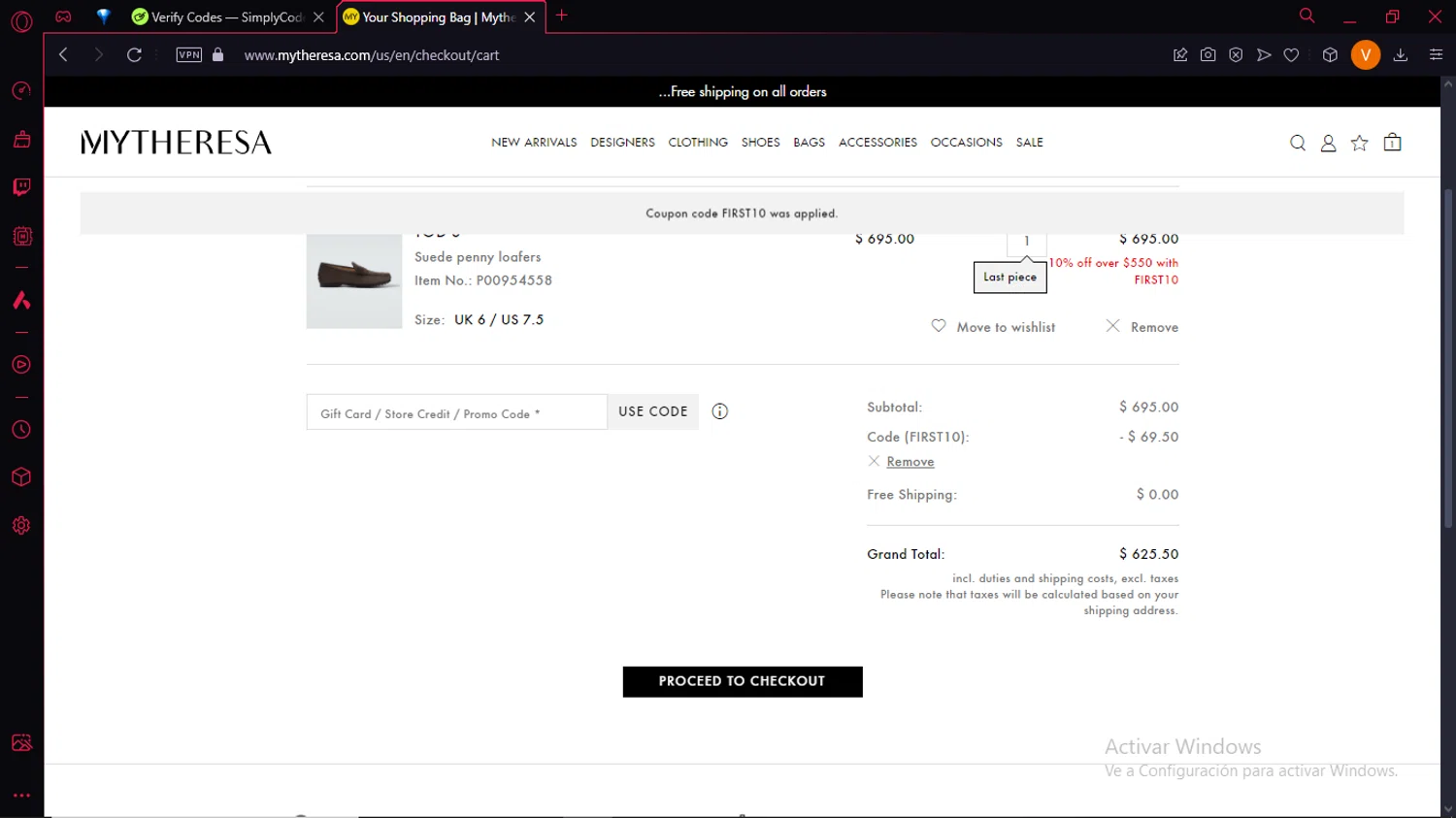
Task: Open the ACCESSORIES menu
Action: [877, 143]
